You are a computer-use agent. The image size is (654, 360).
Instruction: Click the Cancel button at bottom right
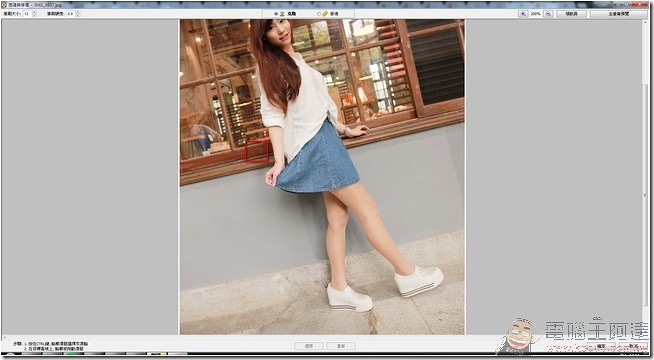[633, 346]
